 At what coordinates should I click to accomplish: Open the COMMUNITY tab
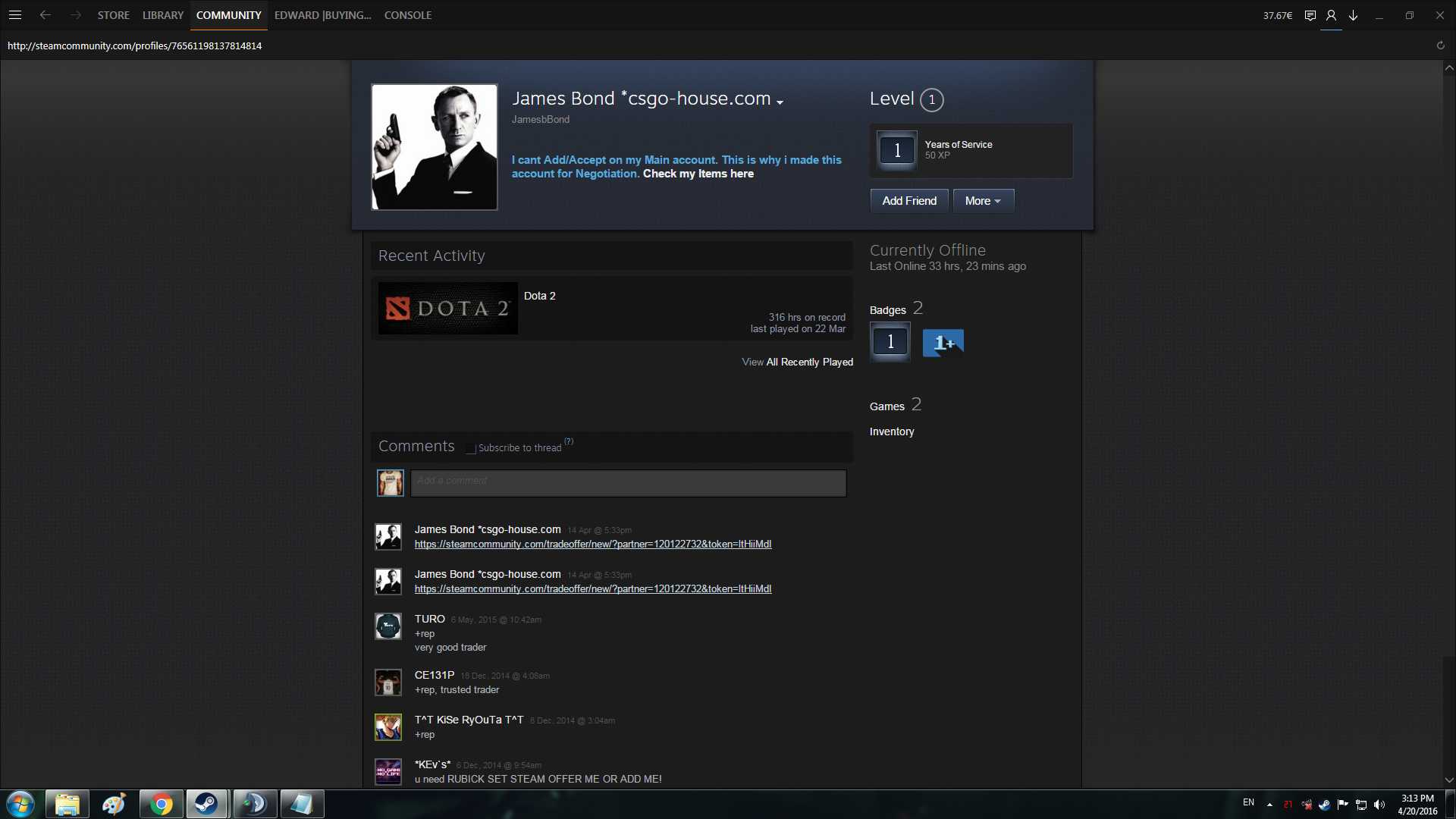[228, 15]
